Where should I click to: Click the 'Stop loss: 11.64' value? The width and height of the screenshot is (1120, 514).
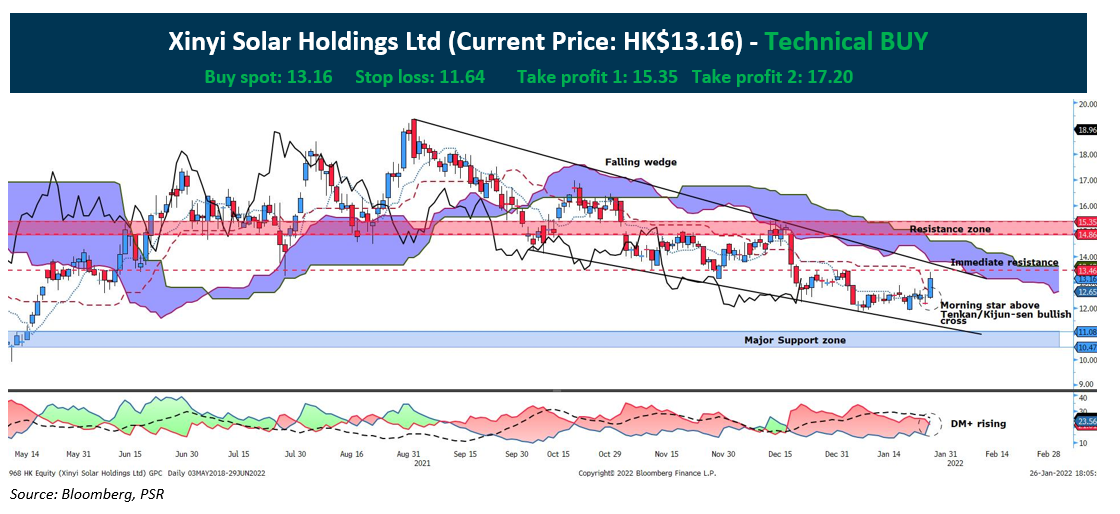coord(420,76)
